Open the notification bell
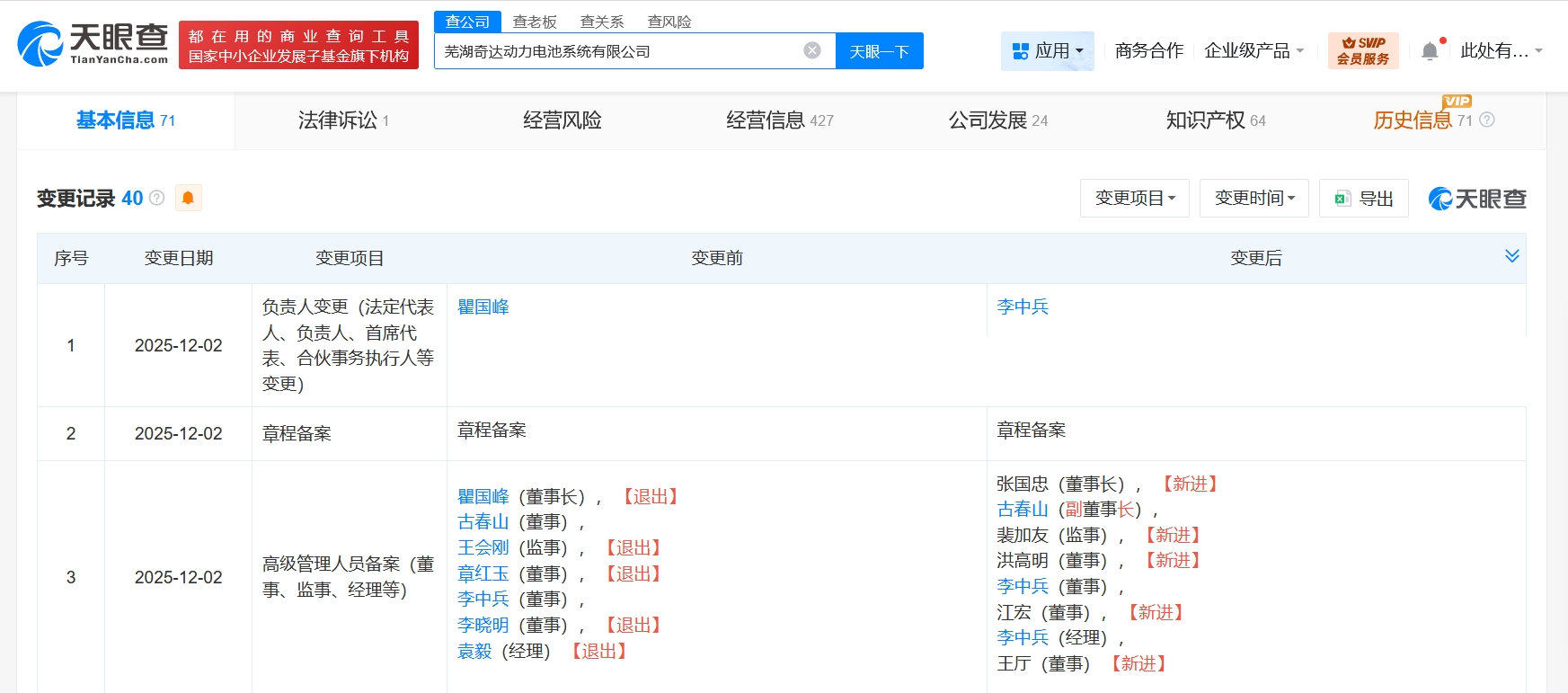 tap(1430, 51)
